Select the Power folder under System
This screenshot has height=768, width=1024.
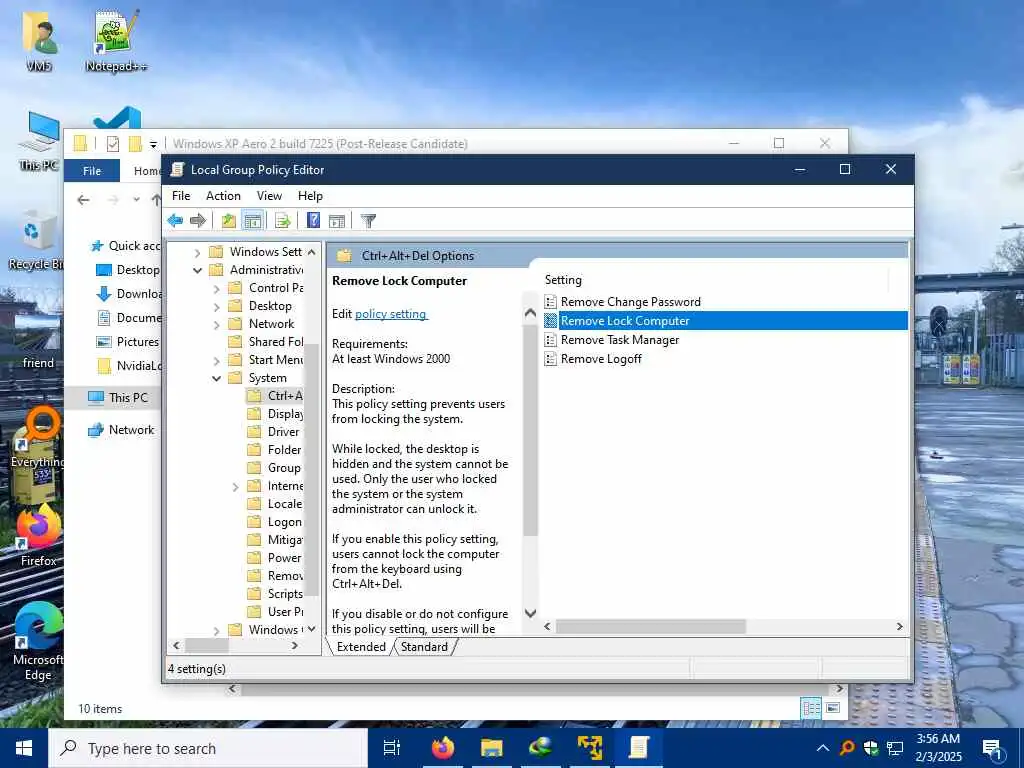tap(275, 558)
